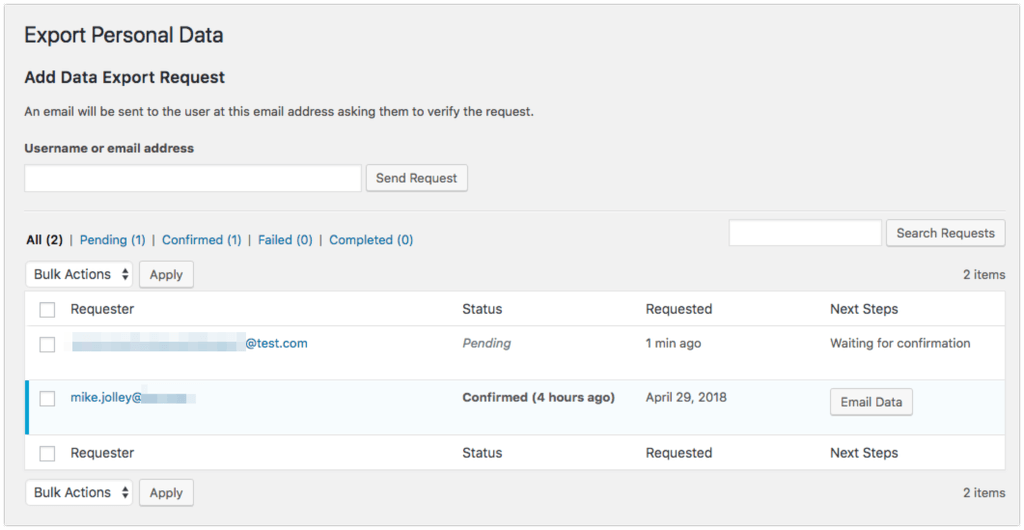Show Completed (0) requests
The height and width of the screenshot is (530, 1024).
coord(371,240)
